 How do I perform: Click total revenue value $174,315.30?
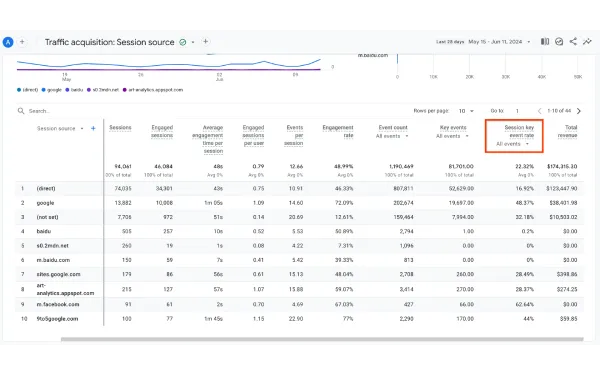tap(562, 166)
